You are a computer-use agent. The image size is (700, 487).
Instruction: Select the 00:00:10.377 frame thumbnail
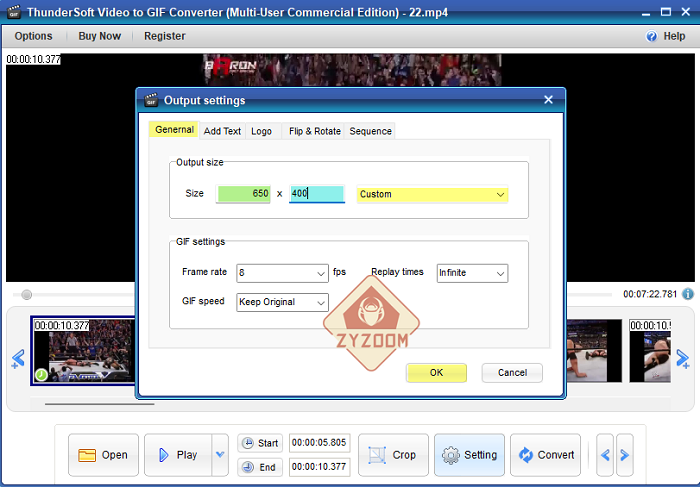[x=83, y=351]
